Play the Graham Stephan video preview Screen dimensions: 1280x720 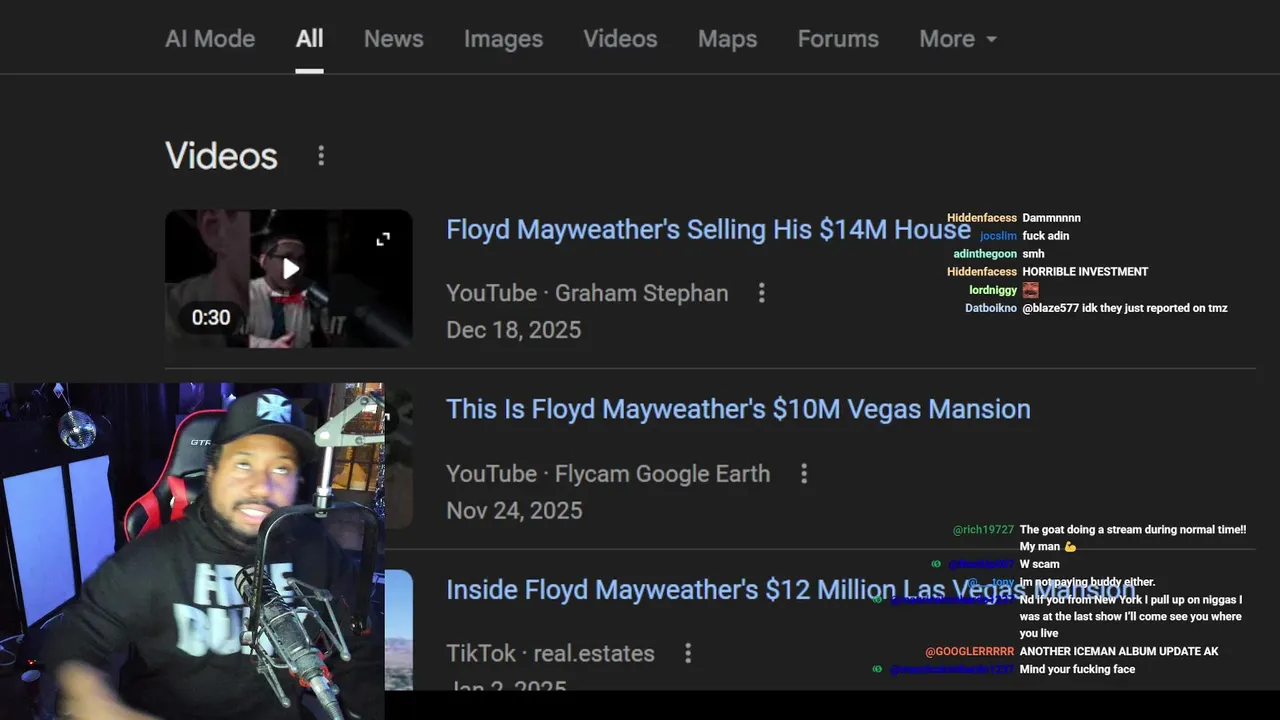coord(290,269)
